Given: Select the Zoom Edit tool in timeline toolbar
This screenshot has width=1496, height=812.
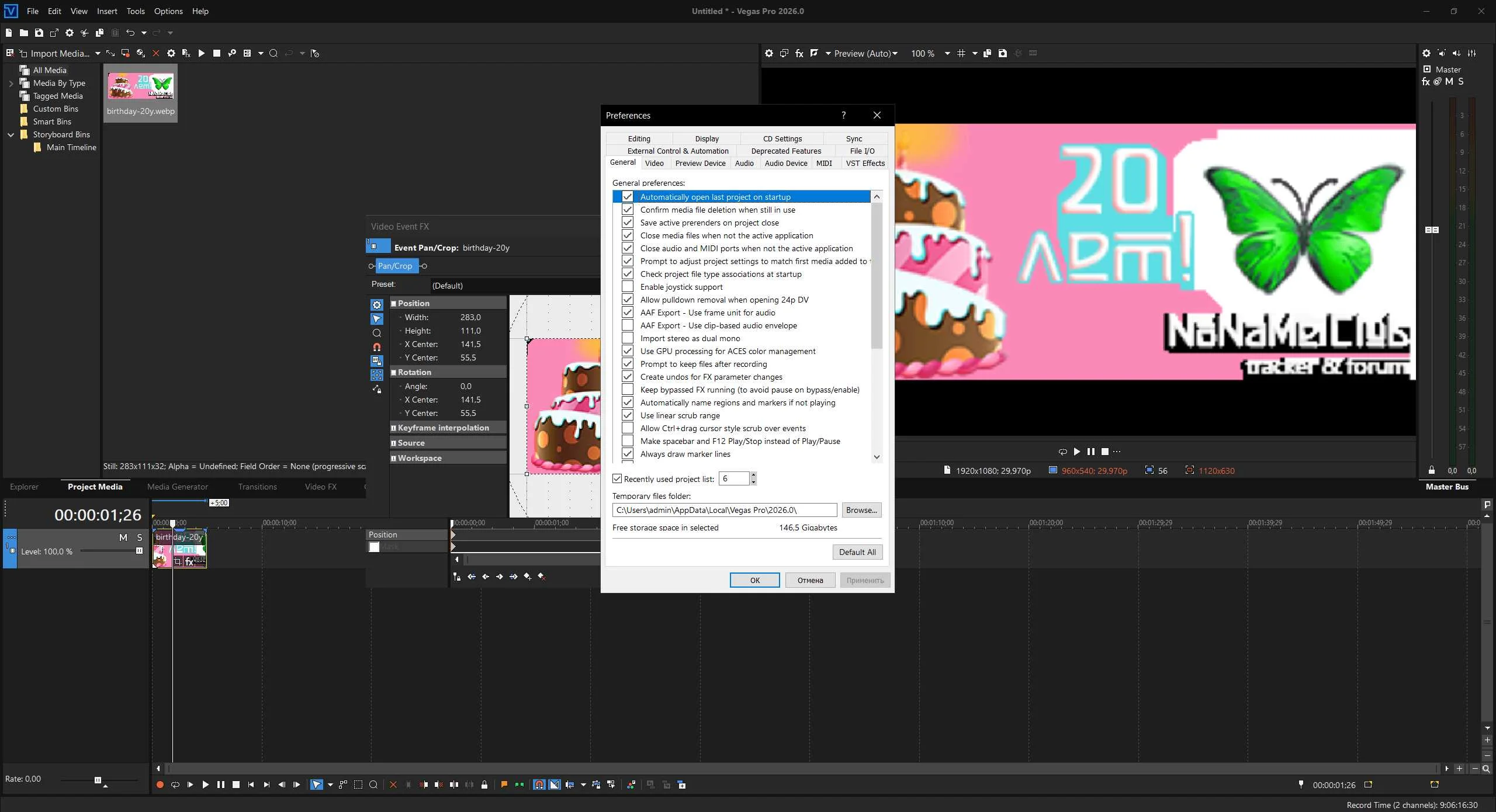Looking at the screenshot, I should tap(373, 785).
